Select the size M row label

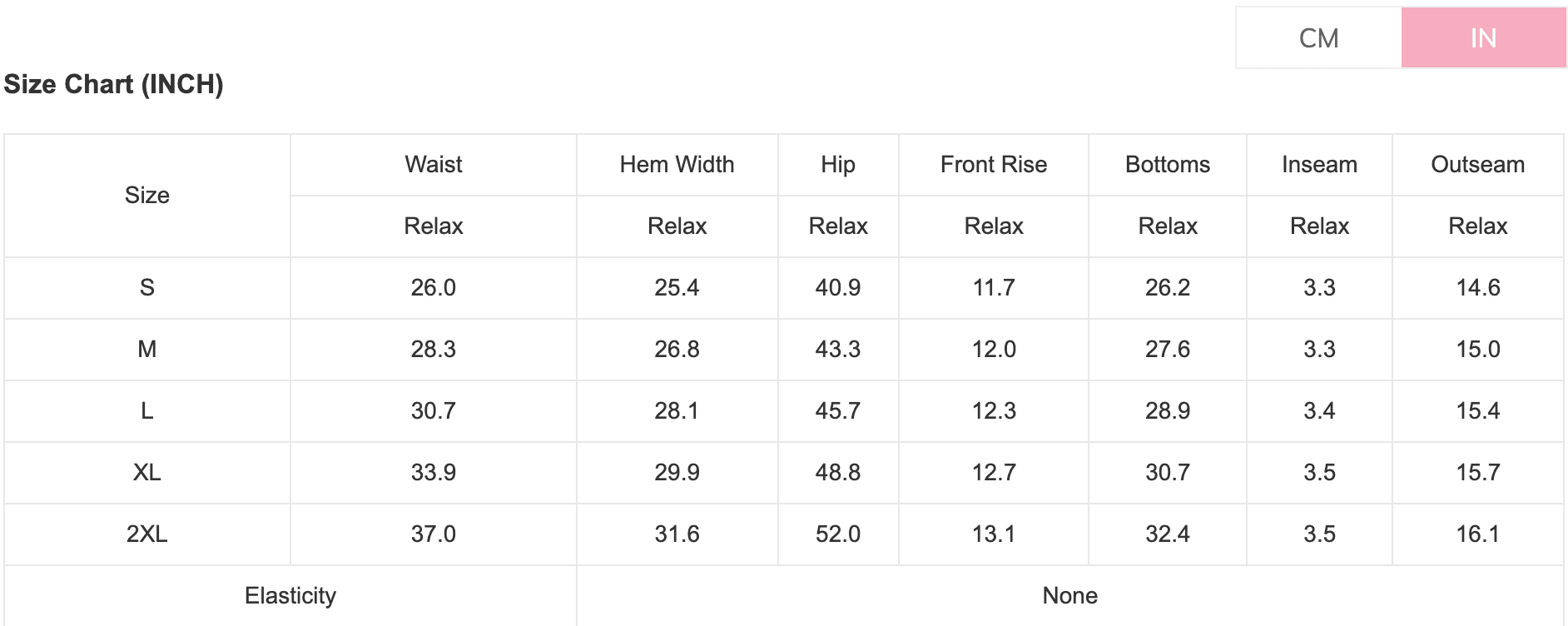147,350
